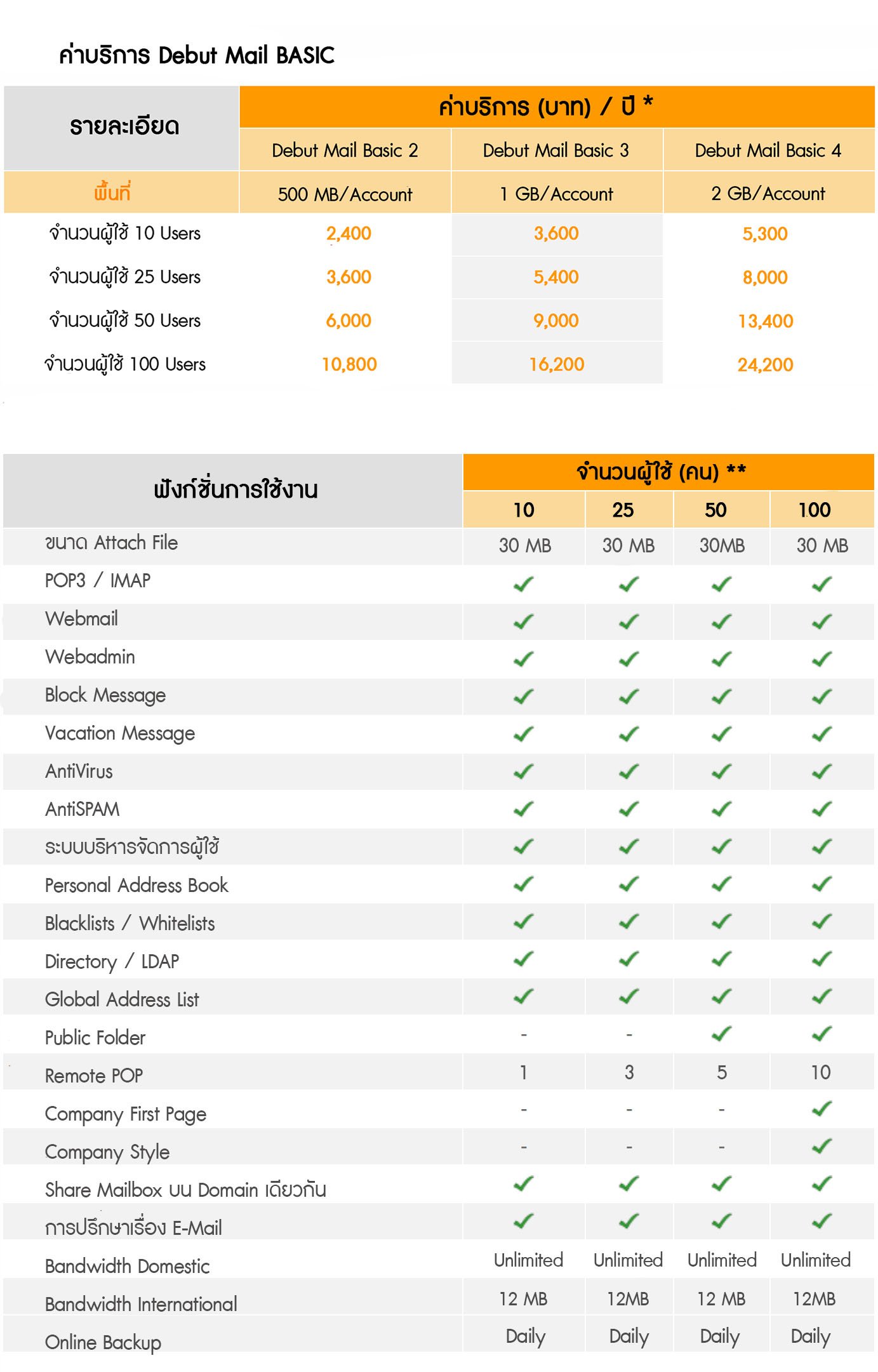Click the Webmail checkmark under 10 users
The image size is (878, 1372).
tap(524, 622)
